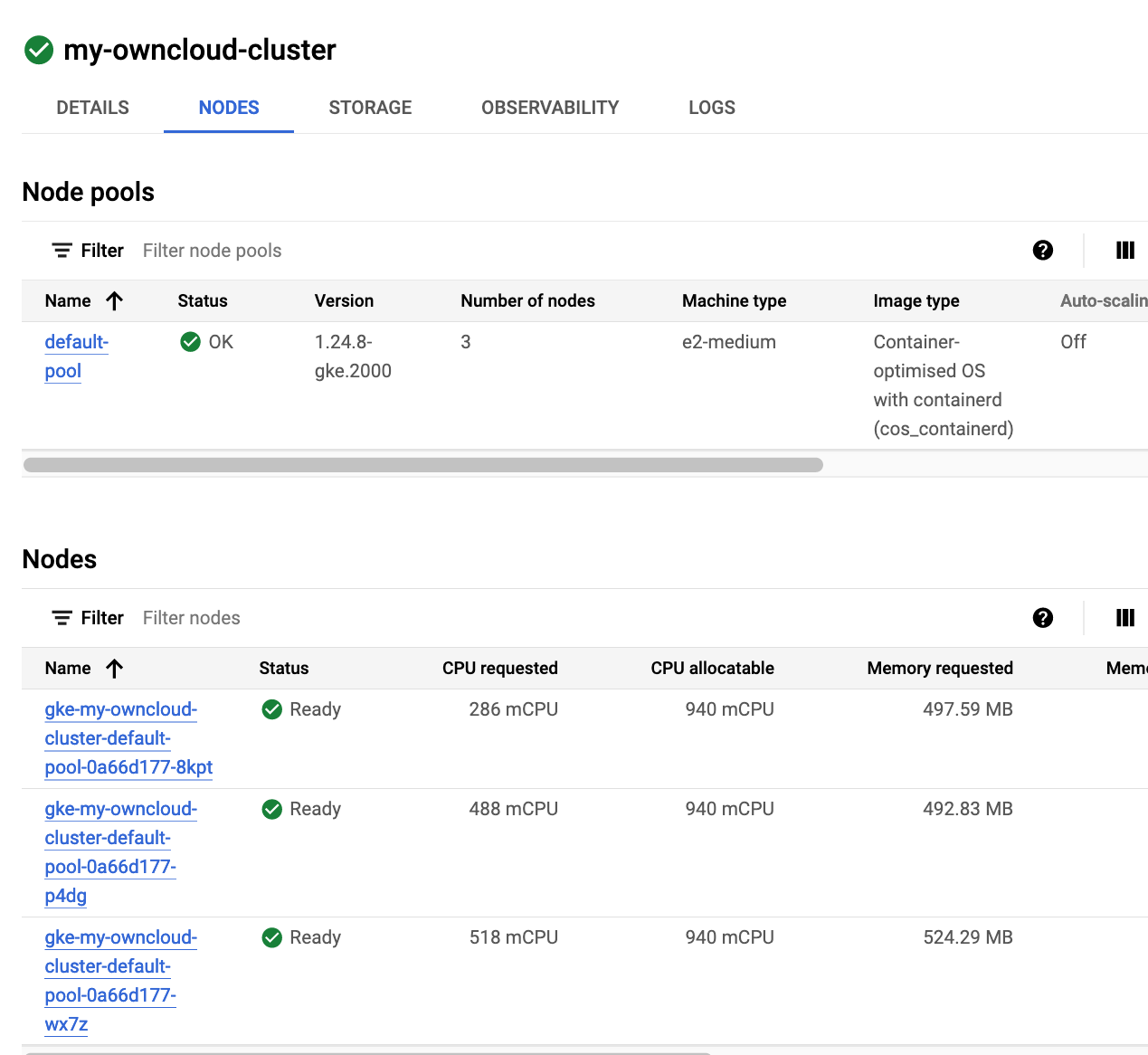
Task: Open column display options for Nodes table
Action: [1124, 618]
